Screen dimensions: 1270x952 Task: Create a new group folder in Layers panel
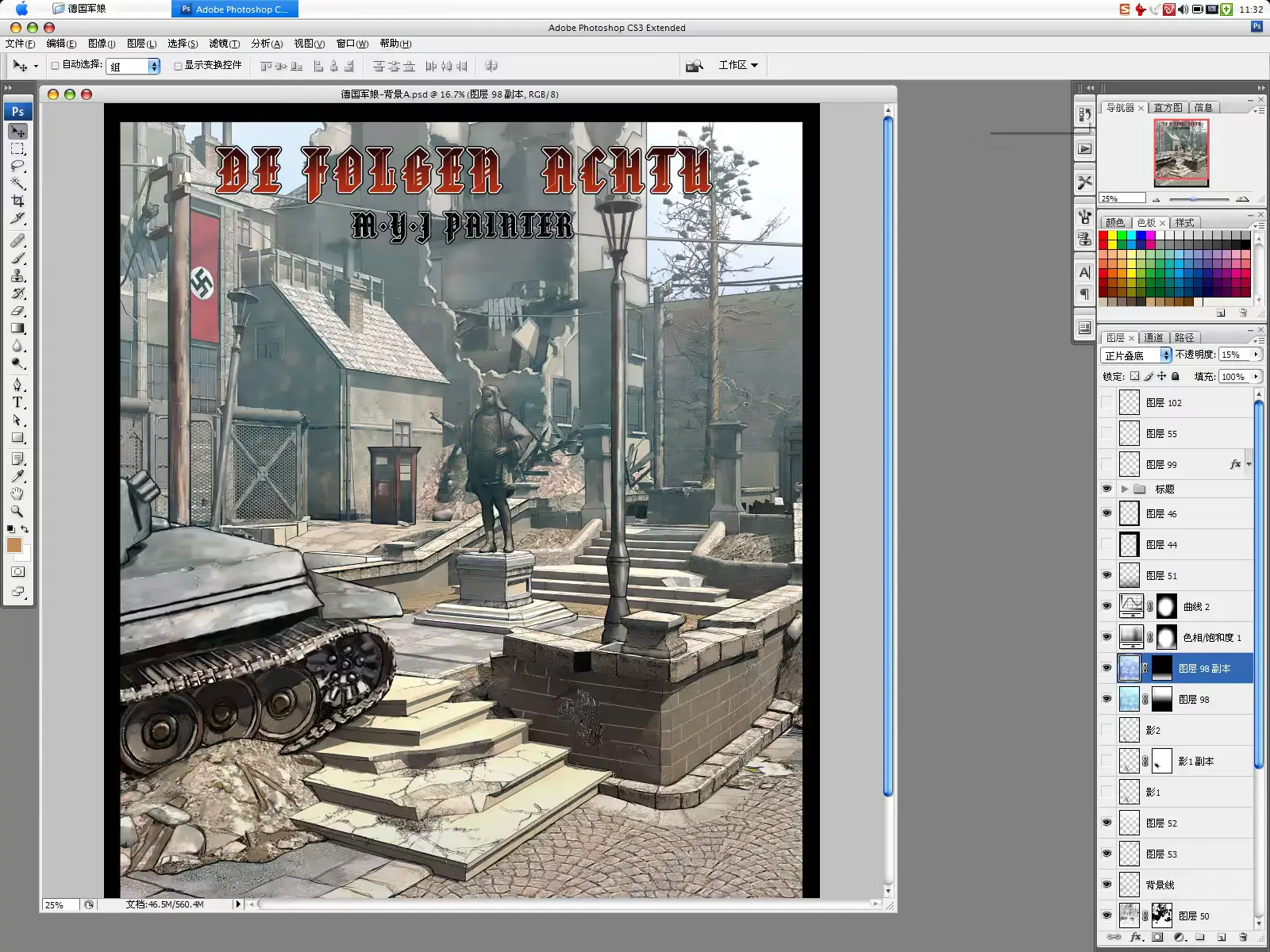click(1200, 937)
